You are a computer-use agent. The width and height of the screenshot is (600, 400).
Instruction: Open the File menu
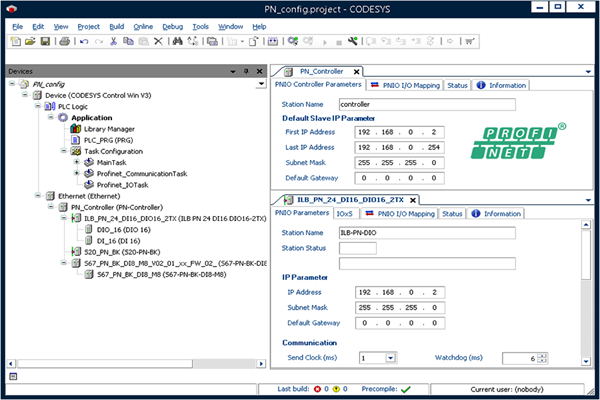tap(18, 27)
